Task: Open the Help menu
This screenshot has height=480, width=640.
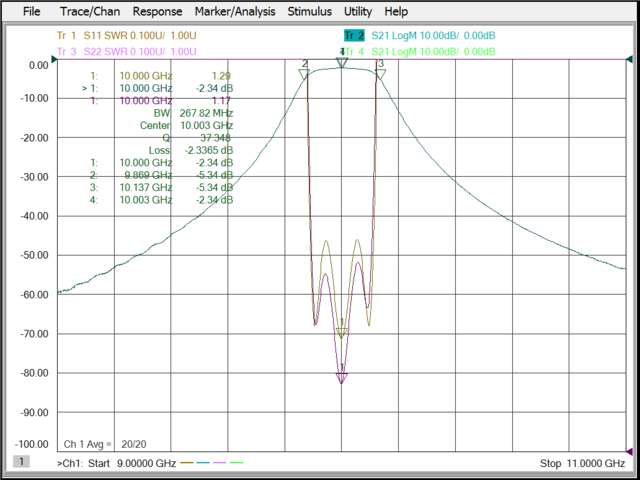Action: (396, 11)
